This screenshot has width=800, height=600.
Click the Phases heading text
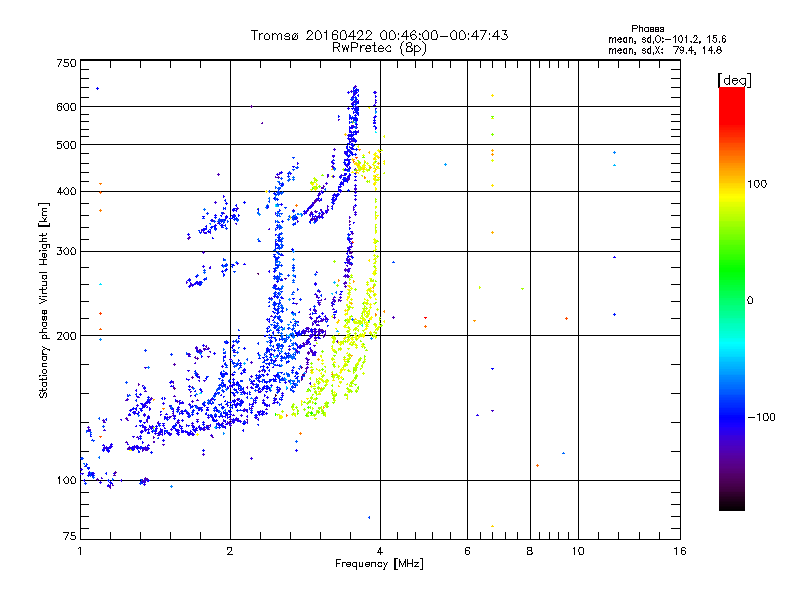click(647, 29)
